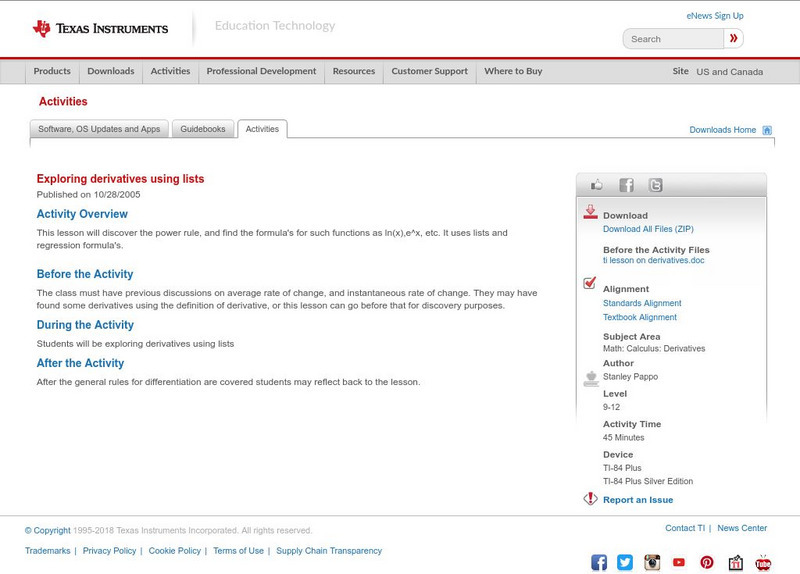Click the thumbs-up like icon
Image resolution: width=800 pixels, height=574 pixels.
tap(596, 185)
